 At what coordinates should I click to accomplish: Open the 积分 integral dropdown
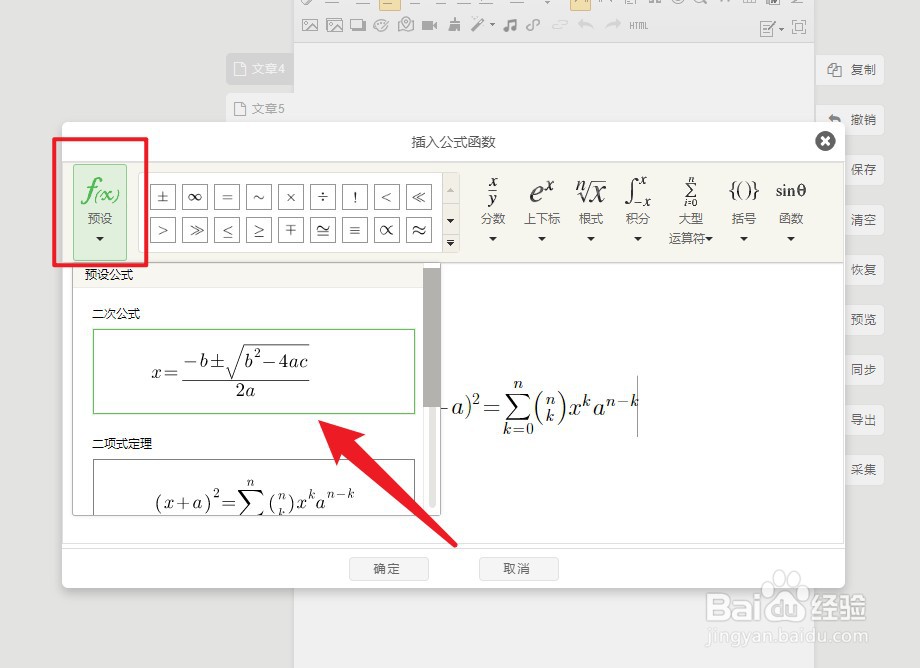click(638, 209)
